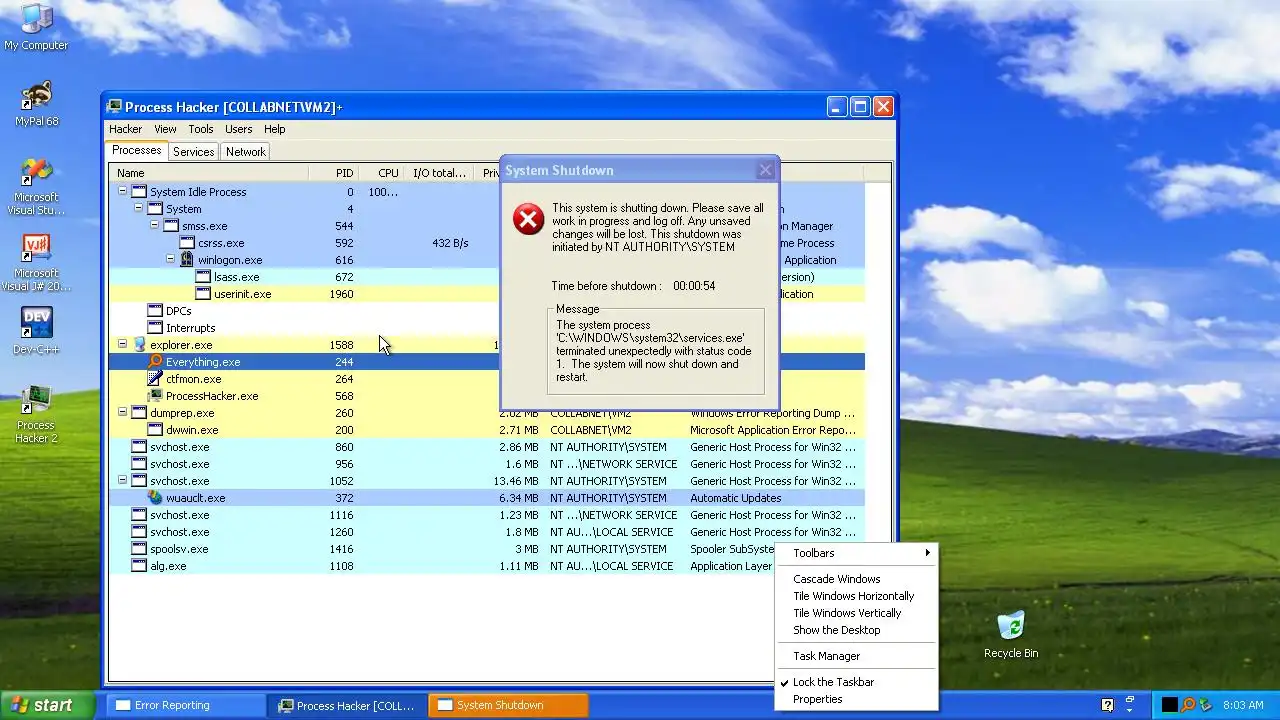1280x720 pixels.
Task: Collapse svchost.exe PID 1052 node
Action: point(123,480)
